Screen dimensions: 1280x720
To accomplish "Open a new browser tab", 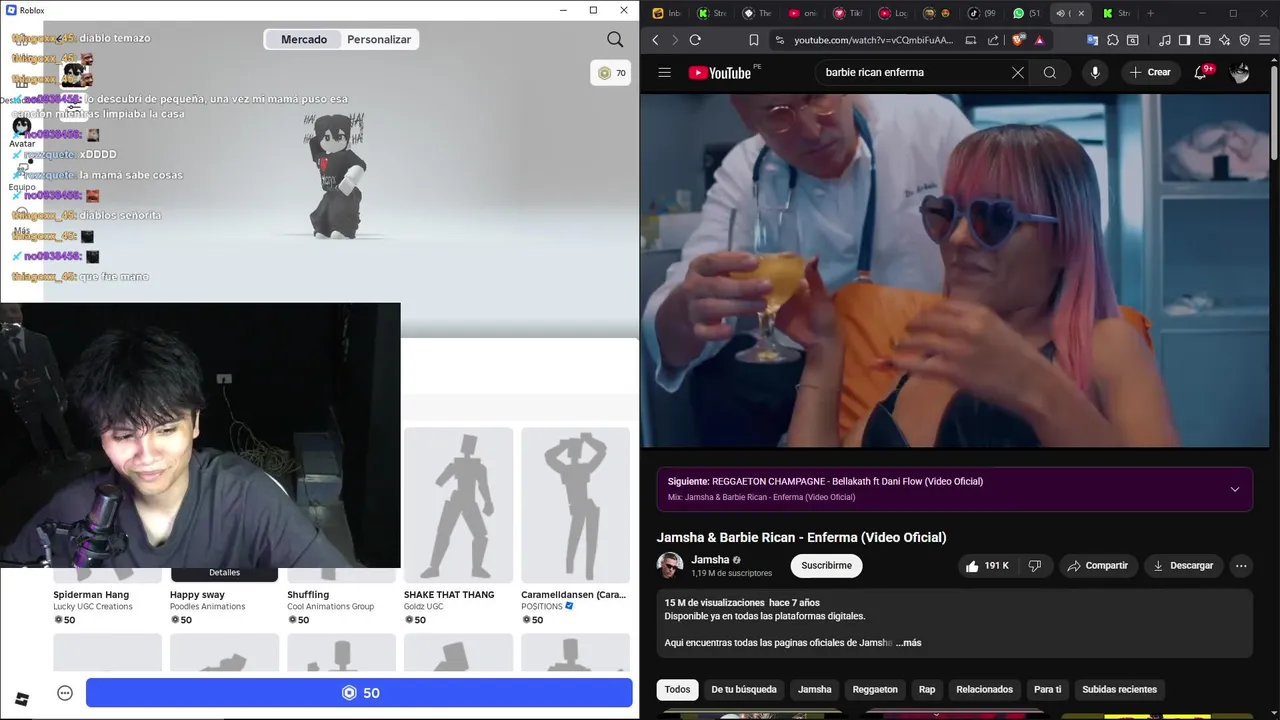I will point(1150,13).
